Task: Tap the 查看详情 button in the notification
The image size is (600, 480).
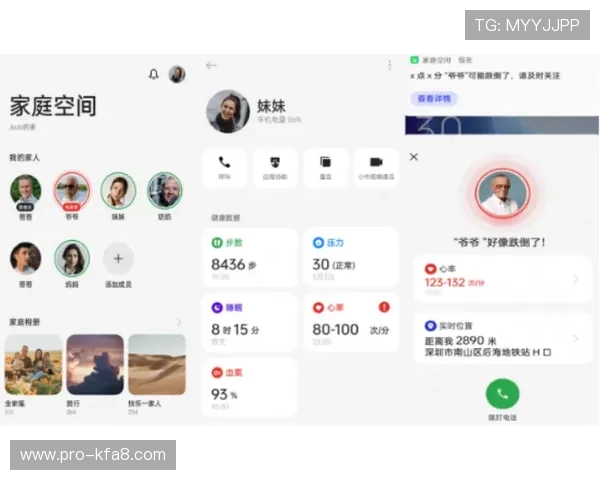Action: (x=434, y=99)
